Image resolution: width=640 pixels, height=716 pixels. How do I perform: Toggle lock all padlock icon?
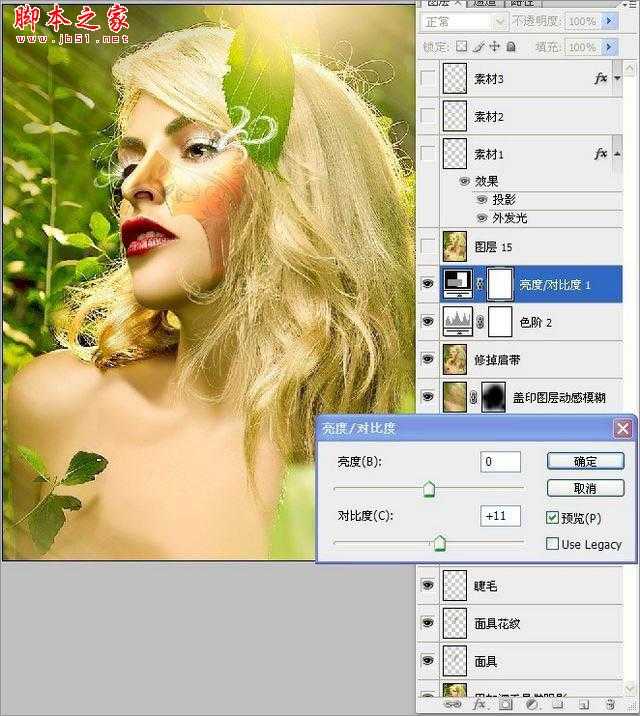pos(511,47)
